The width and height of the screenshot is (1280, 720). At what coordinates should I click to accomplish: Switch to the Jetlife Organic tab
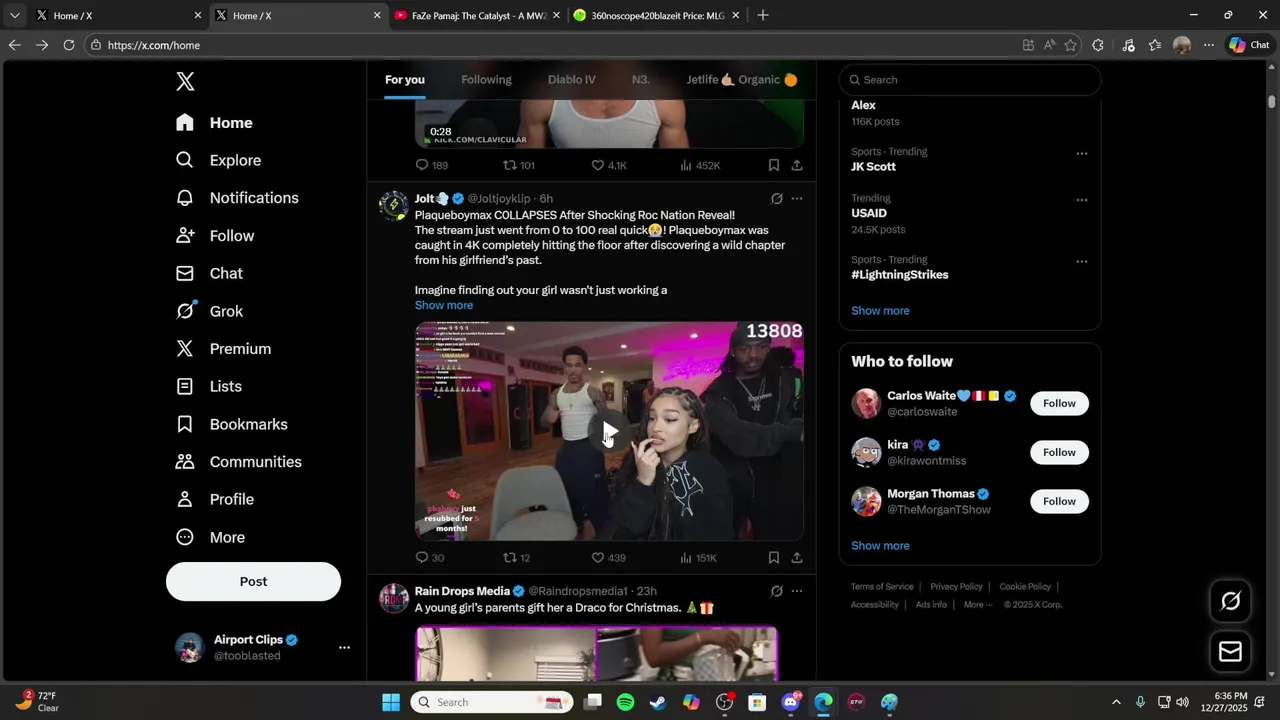pyautogui.click(x=742, y=80)
